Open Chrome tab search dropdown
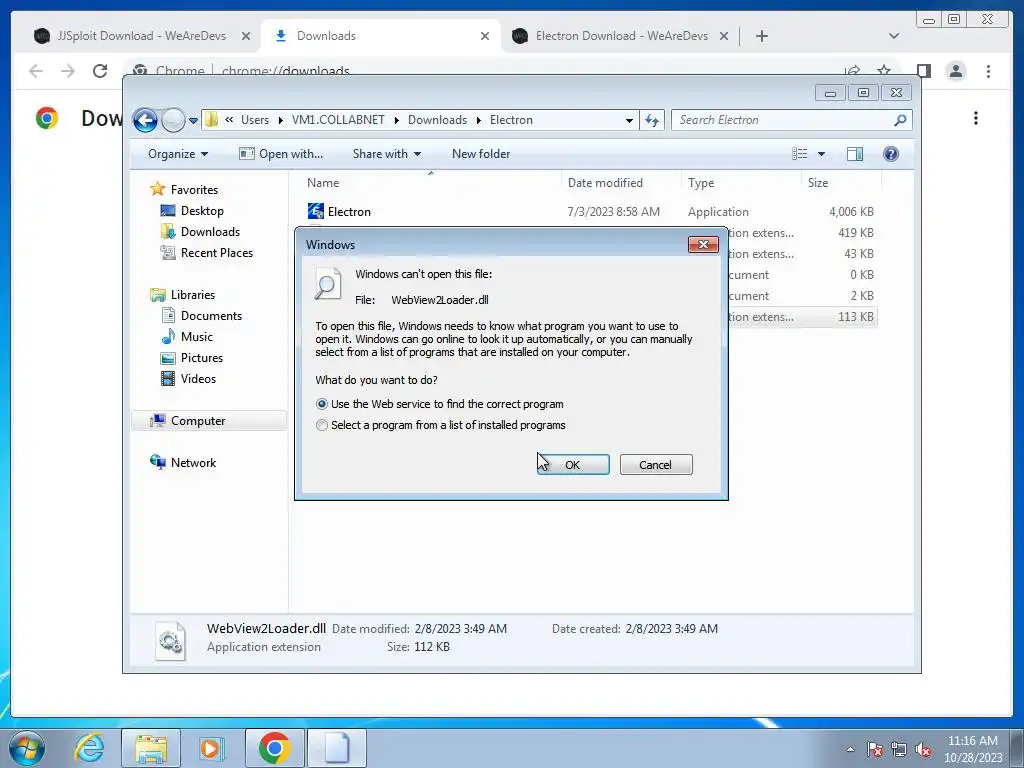This screenshot has height=768, width=1024. pyautogui.click(x=894, y=36)
